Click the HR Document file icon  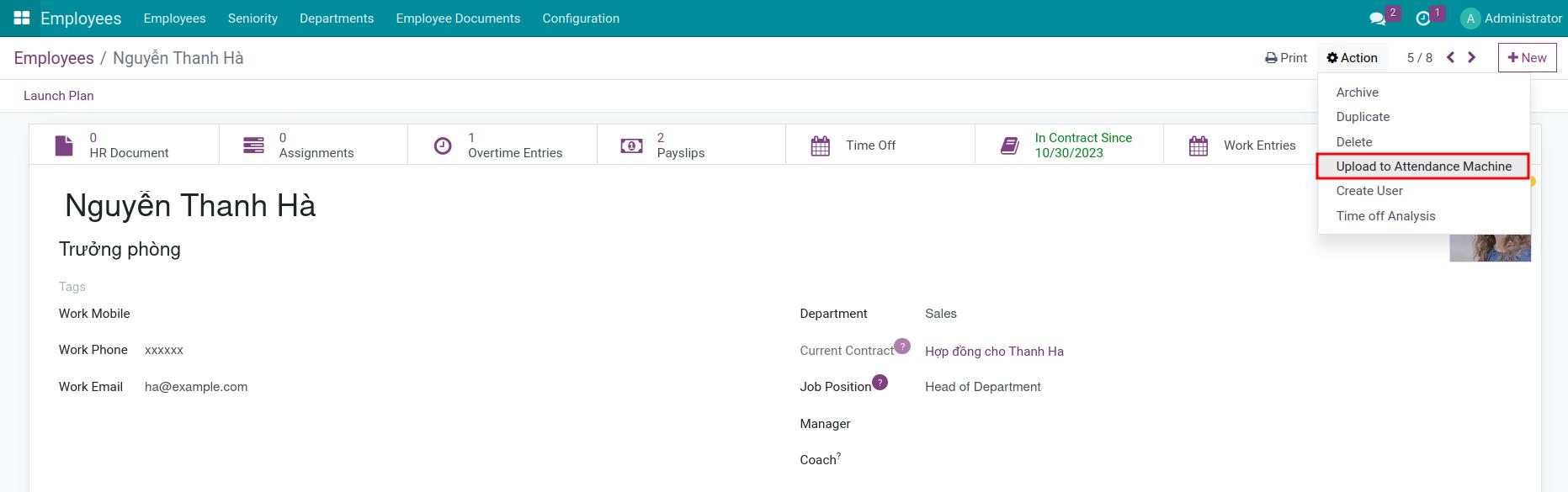[64, 145]
